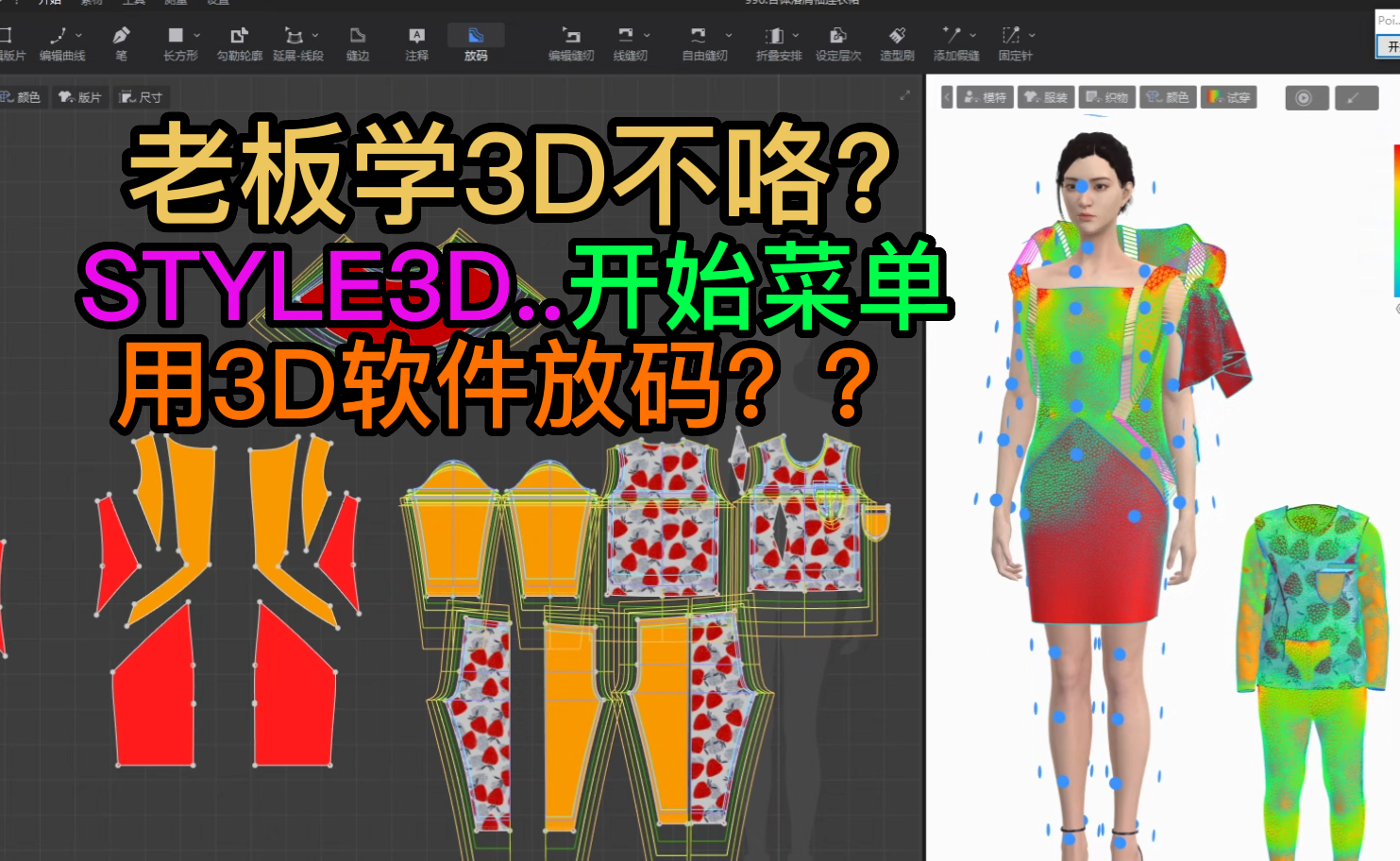Screen dimensions: 1400x861
Task: Open the 固定针 tool dropdown arrow
Action: point(1032,36)
